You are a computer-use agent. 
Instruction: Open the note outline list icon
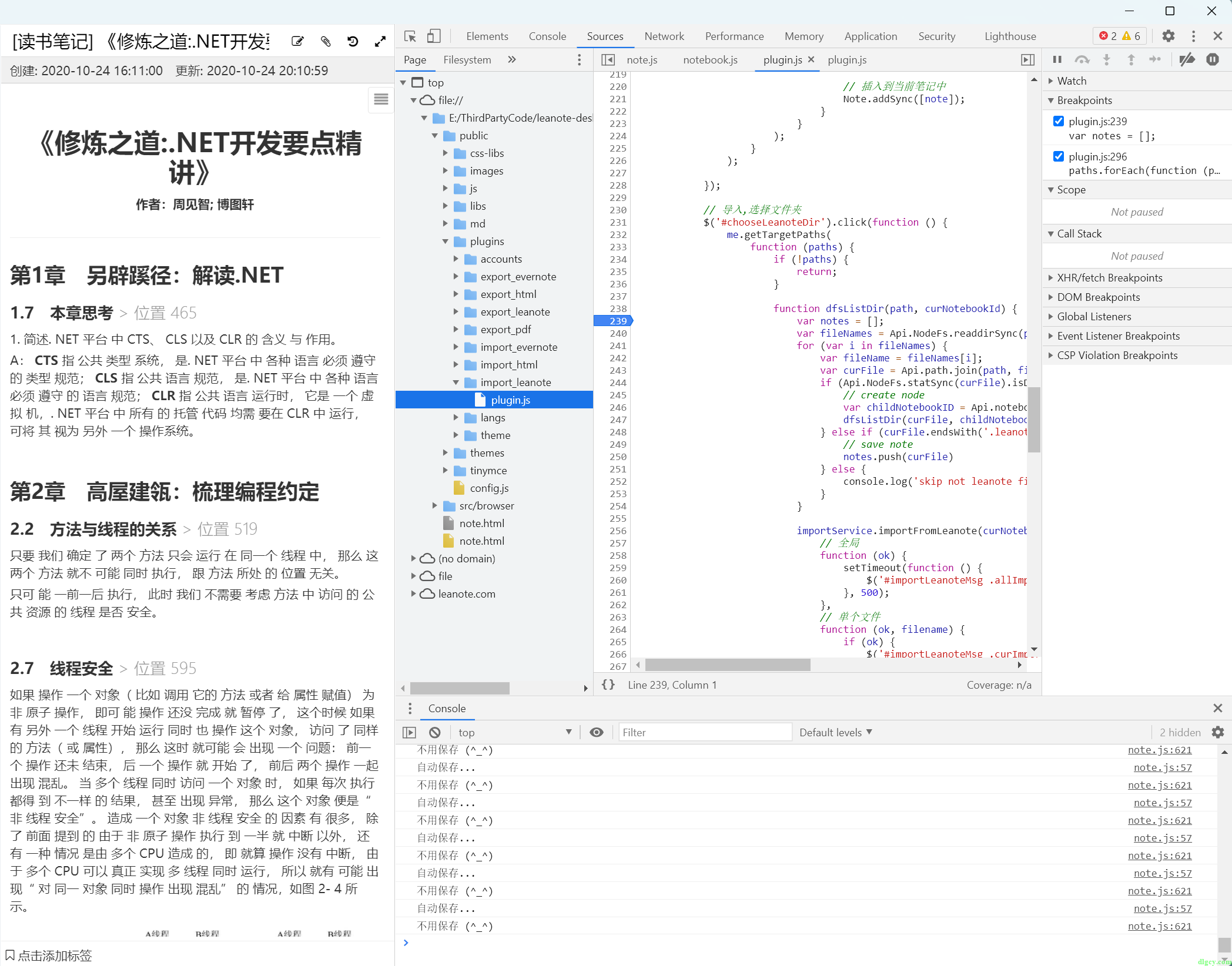click(x=381, y=99)
